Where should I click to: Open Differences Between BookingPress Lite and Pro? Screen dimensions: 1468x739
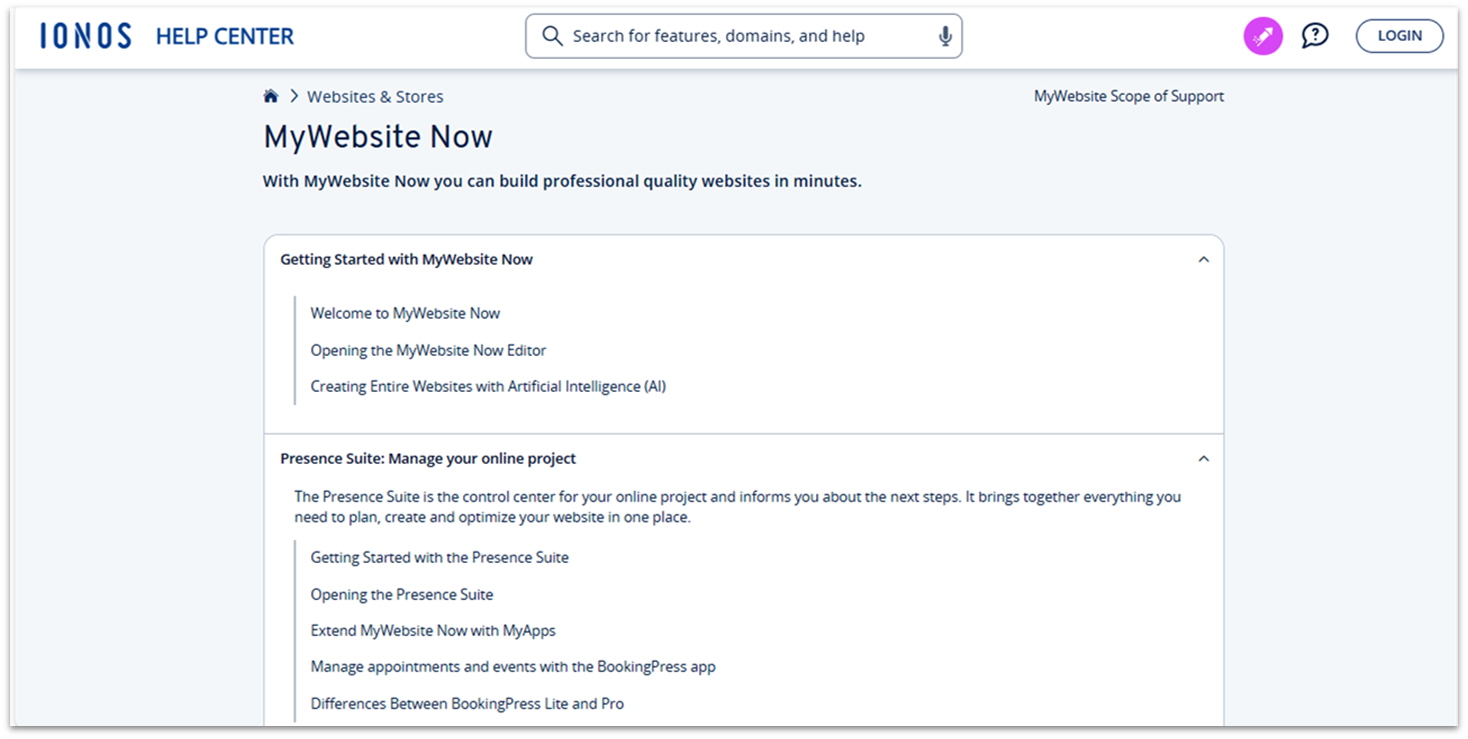click(467, 703)
